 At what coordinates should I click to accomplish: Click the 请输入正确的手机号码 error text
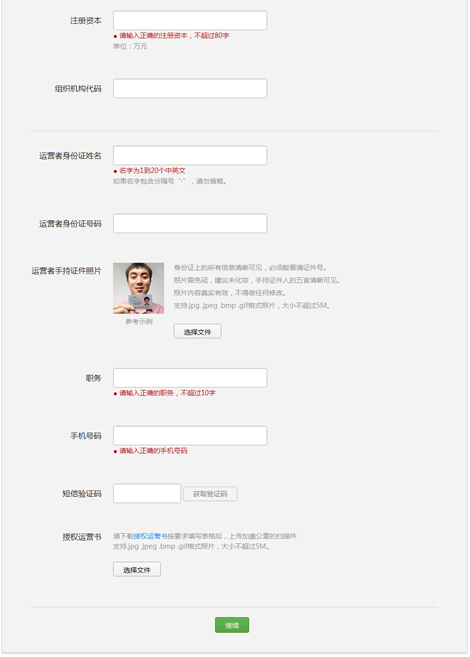tap(150, 451)
